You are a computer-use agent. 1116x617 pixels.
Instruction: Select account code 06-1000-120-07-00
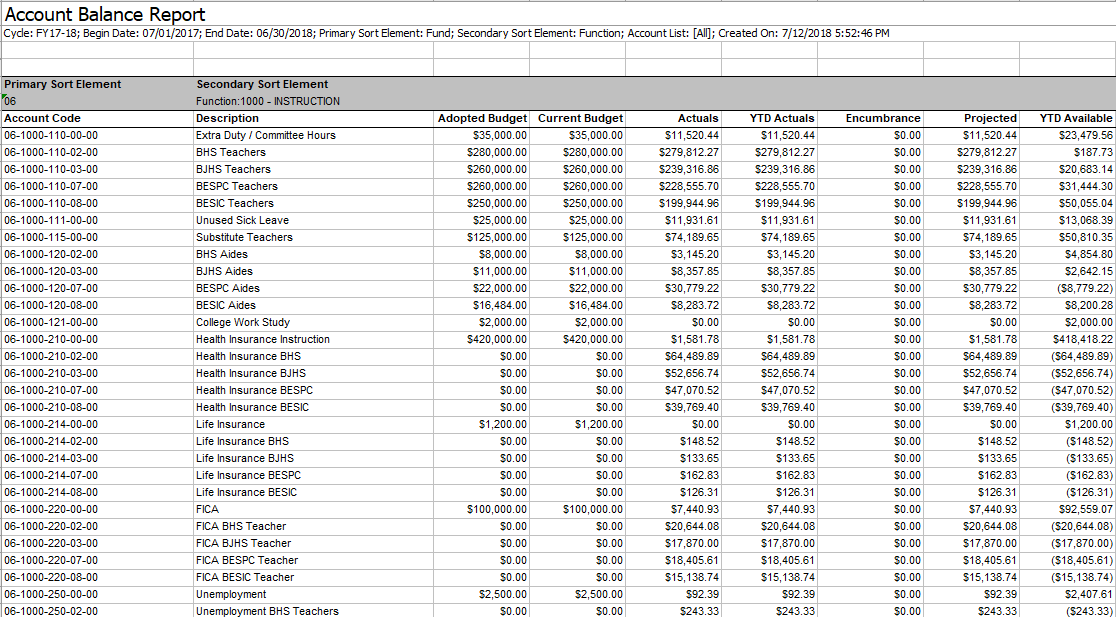click(51, 288)
